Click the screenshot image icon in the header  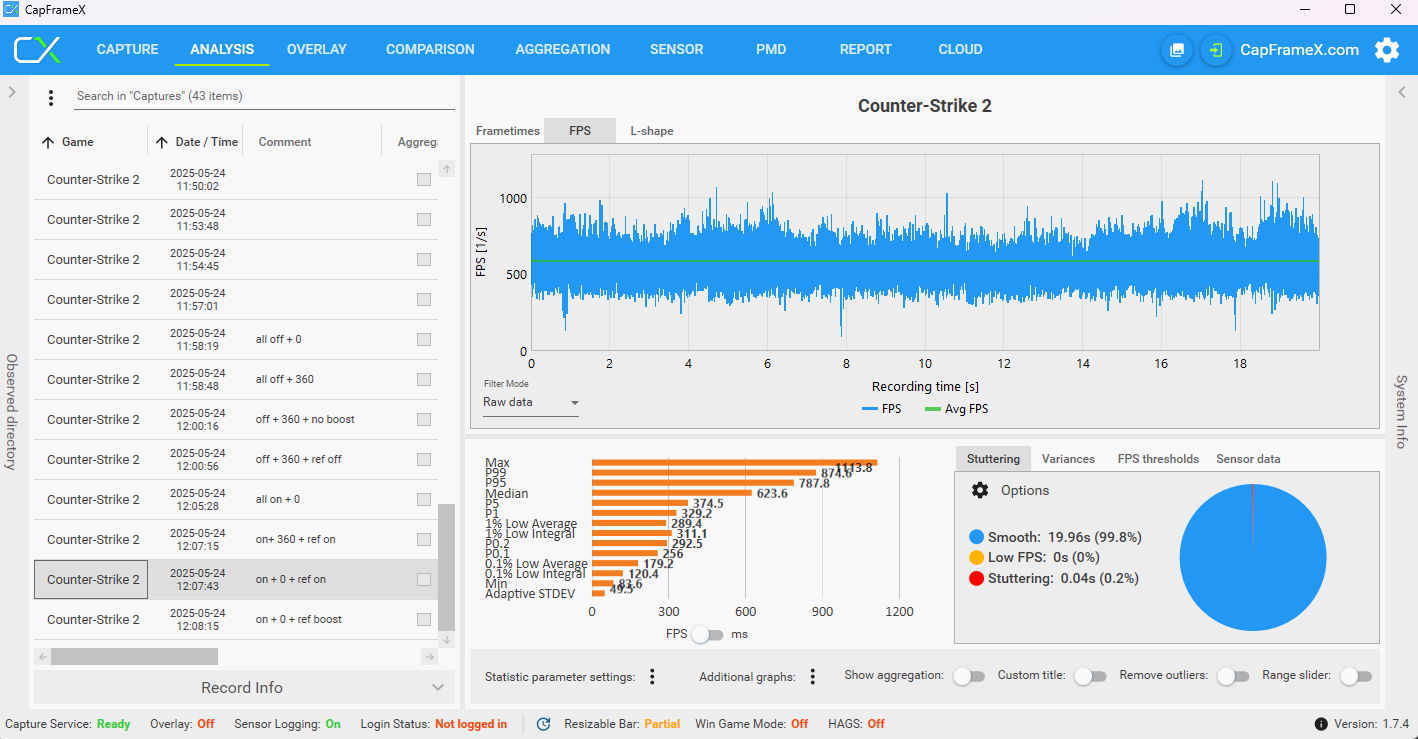(x=1177, y=50)
